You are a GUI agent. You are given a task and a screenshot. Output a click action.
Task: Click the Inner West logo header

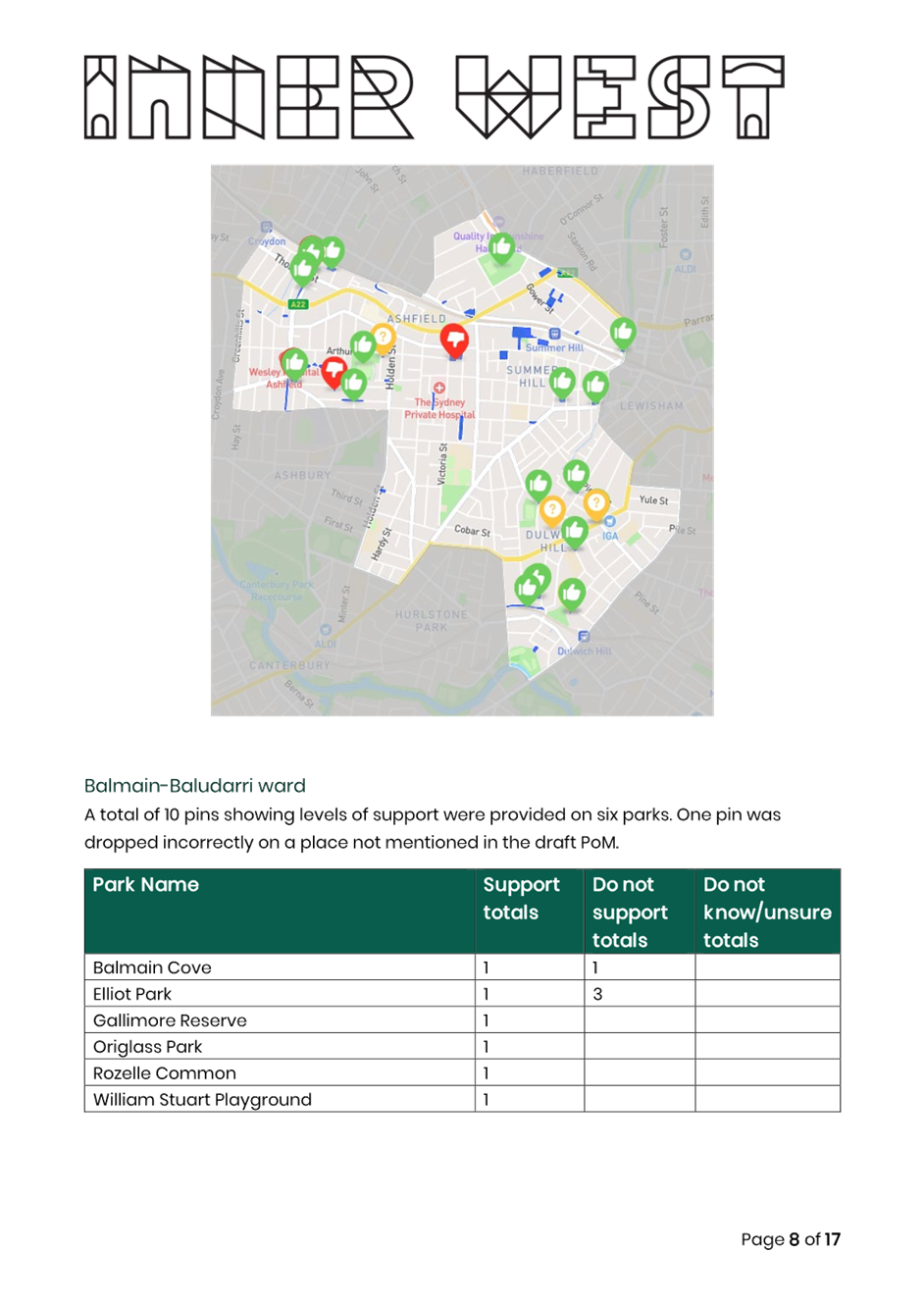(434, 96)
